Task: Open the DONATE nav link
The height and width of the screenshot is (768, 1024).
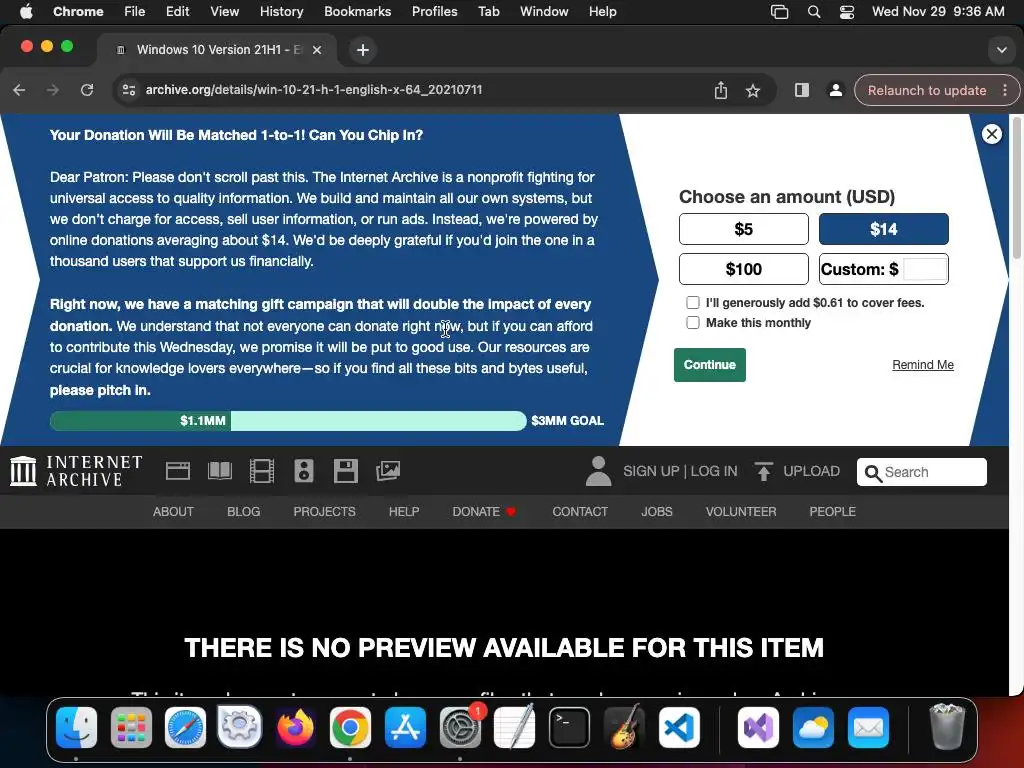Action: tap(484, 512)
